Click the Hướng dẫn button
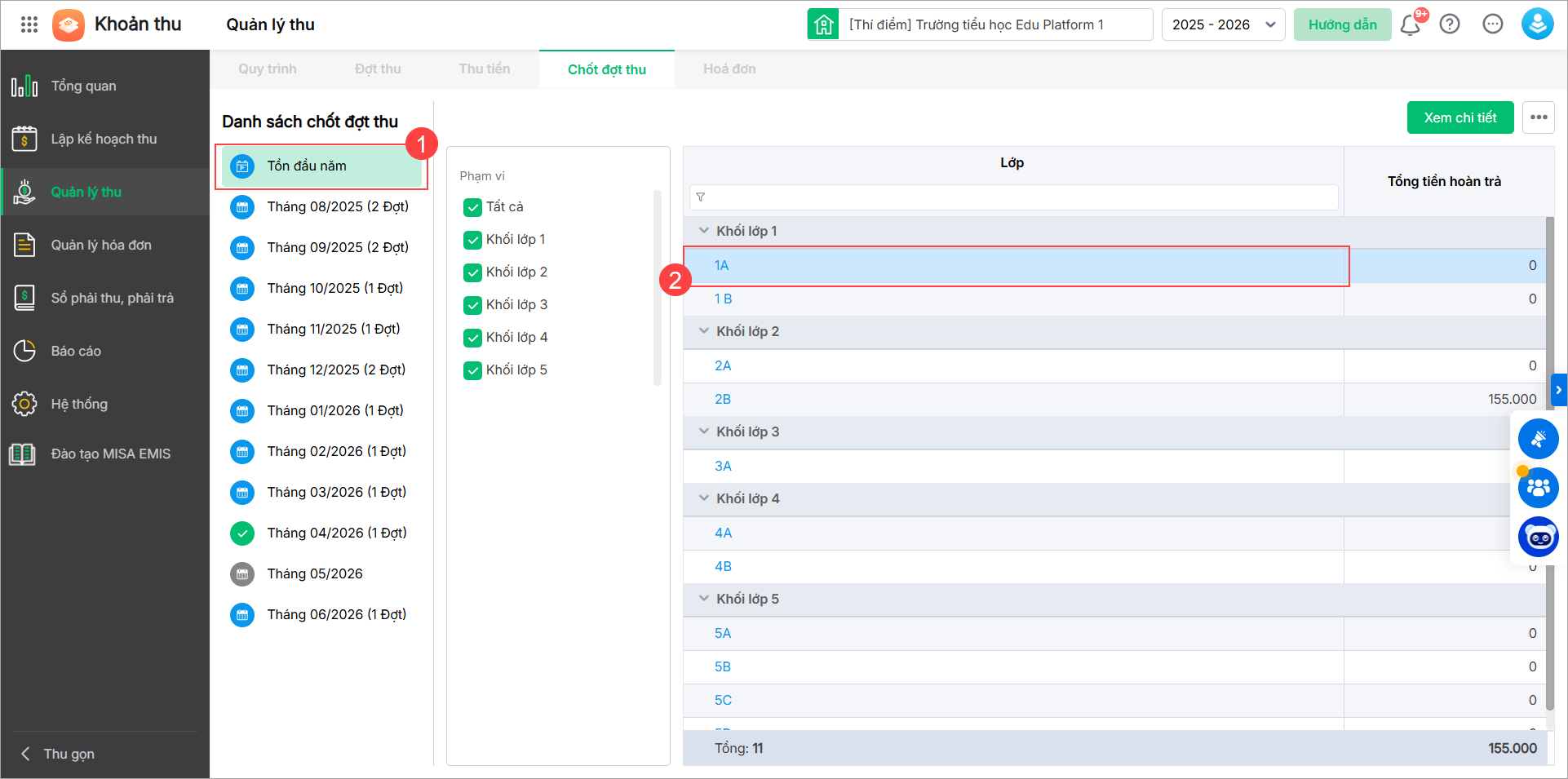Screen dimensions: 1568x779 (1343, 24)
